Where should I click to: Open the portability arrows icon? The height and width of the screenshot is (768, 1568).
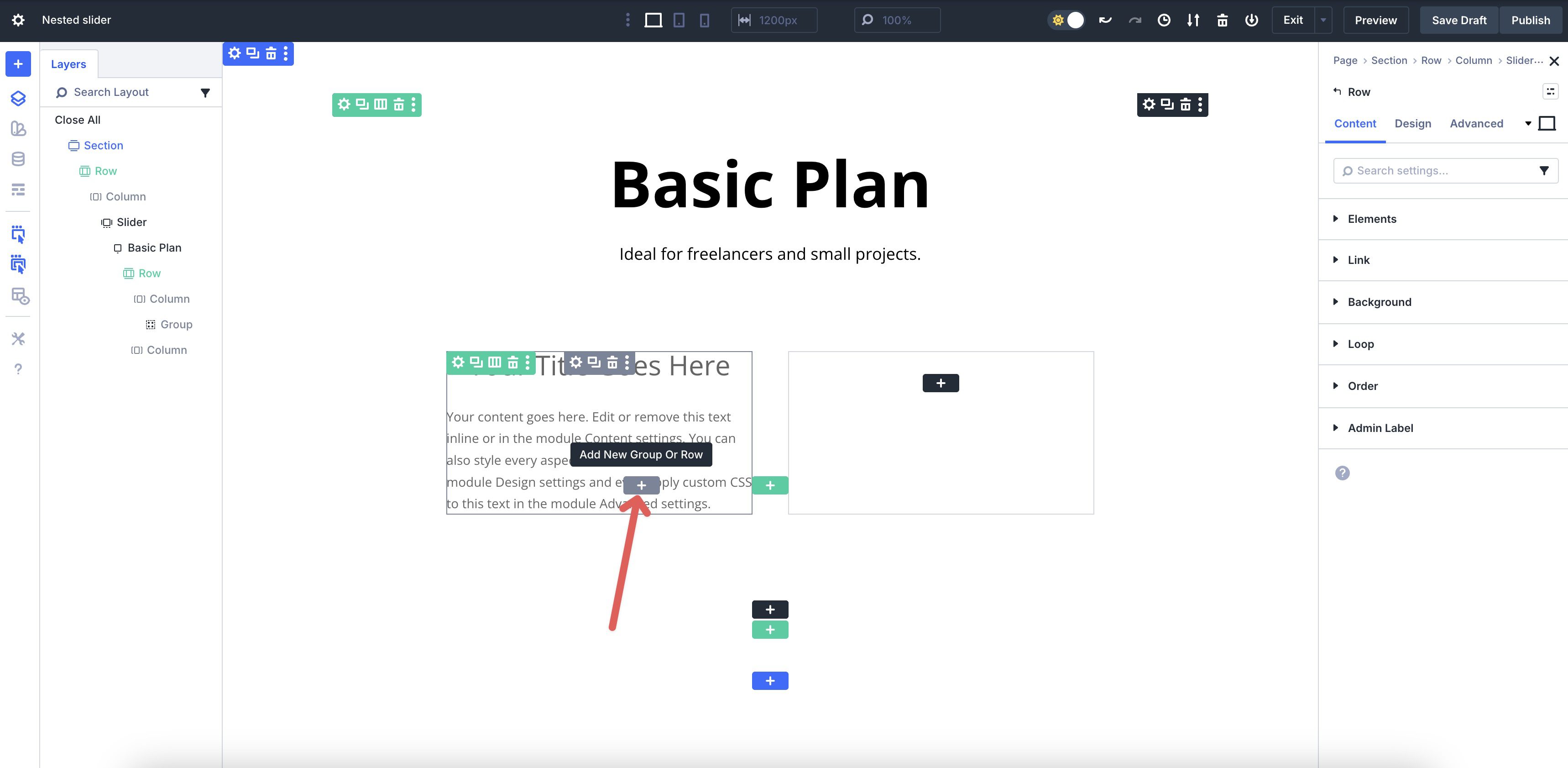[x=1192, y=20]
